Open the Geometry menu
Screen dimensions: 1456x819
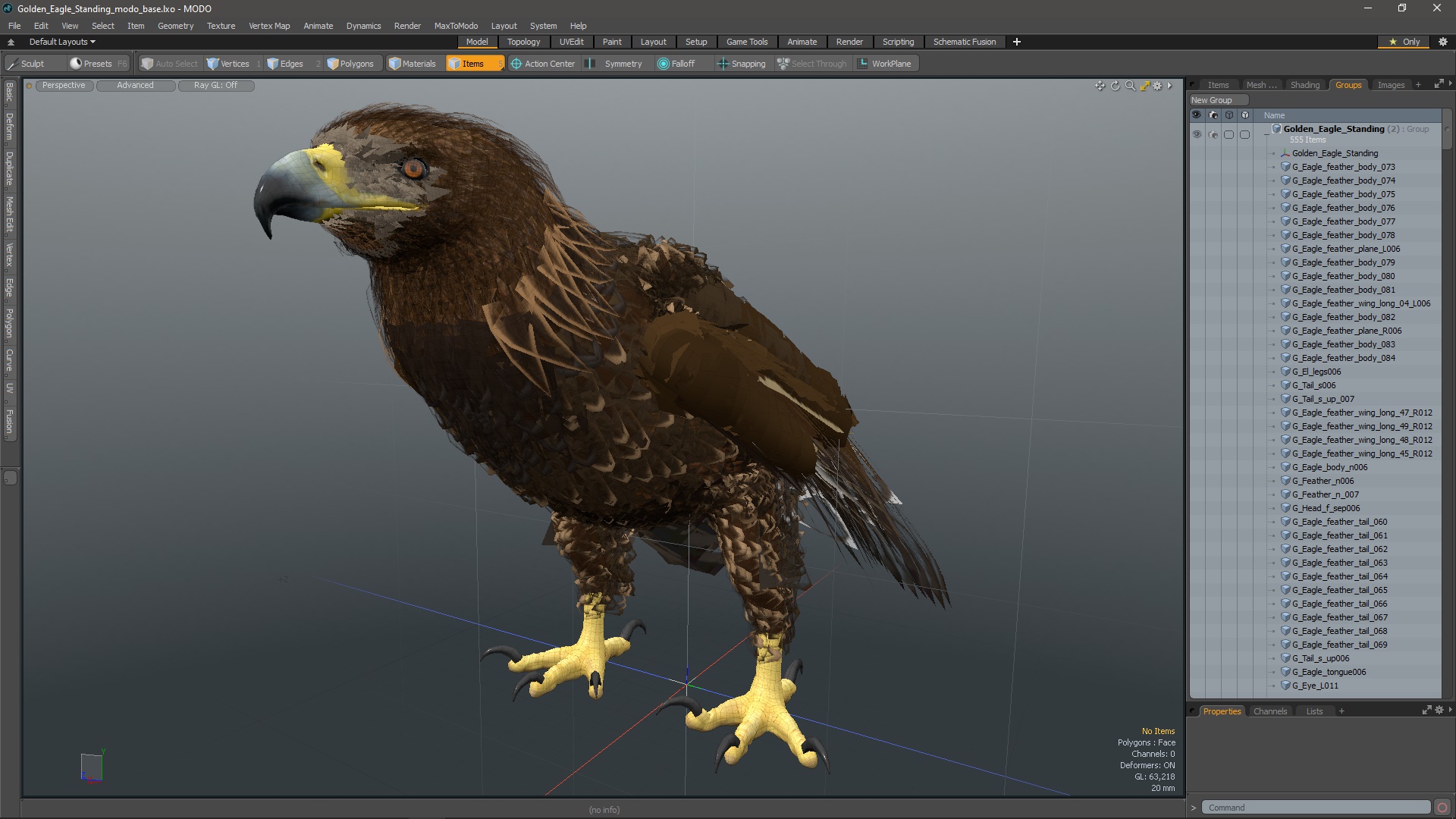pos(175,26)
